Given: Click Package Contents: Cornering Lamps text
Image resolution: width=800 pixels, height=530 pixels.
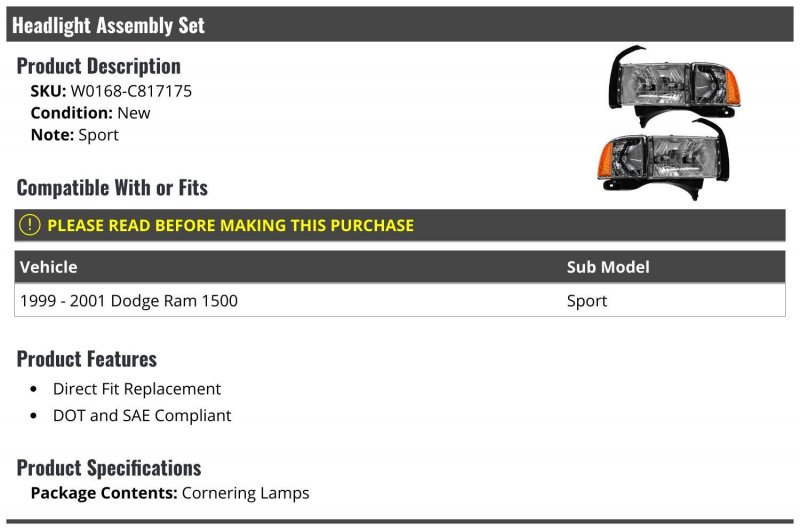Looking at the screenshot, I should coord(170,493).
